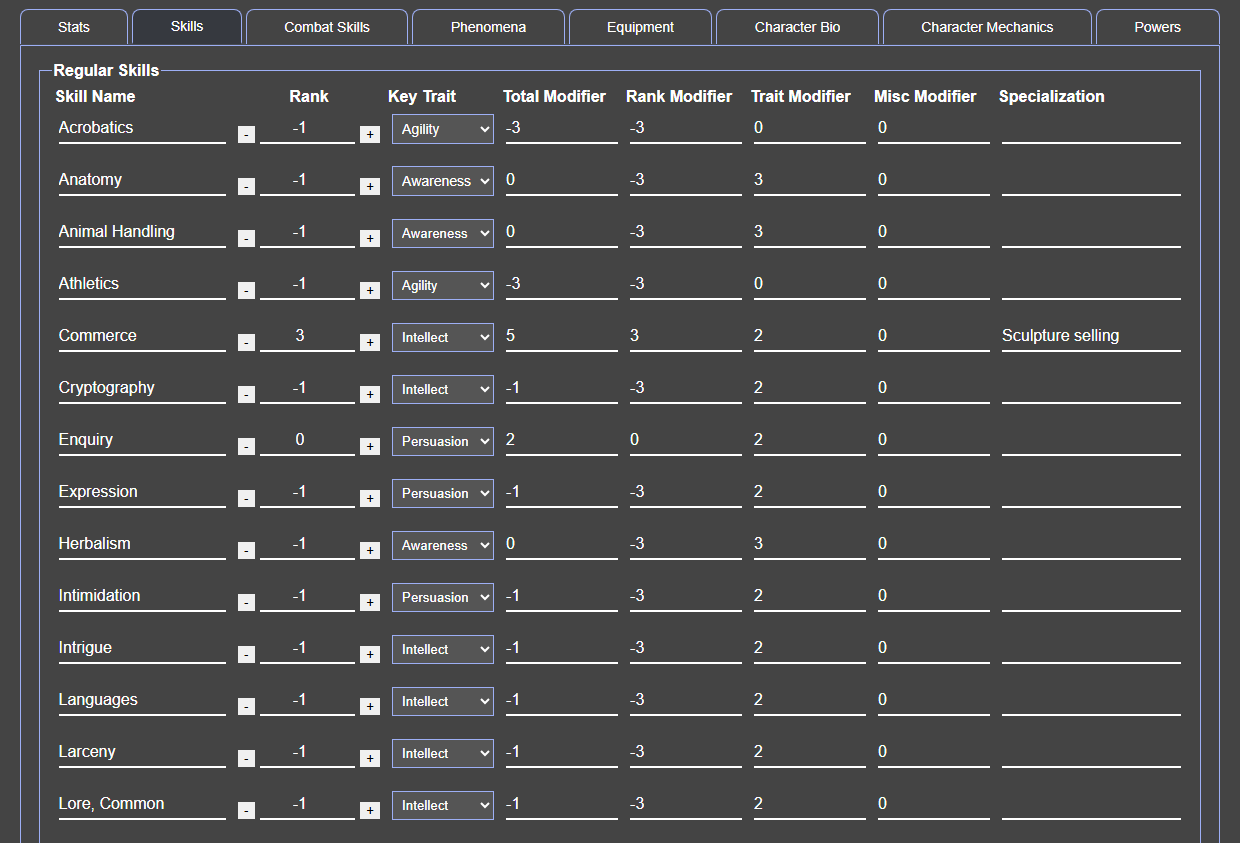Click the Enquiry misc modifier field
The width and height of the screenshot is (1240, 843).
point(933,440)
